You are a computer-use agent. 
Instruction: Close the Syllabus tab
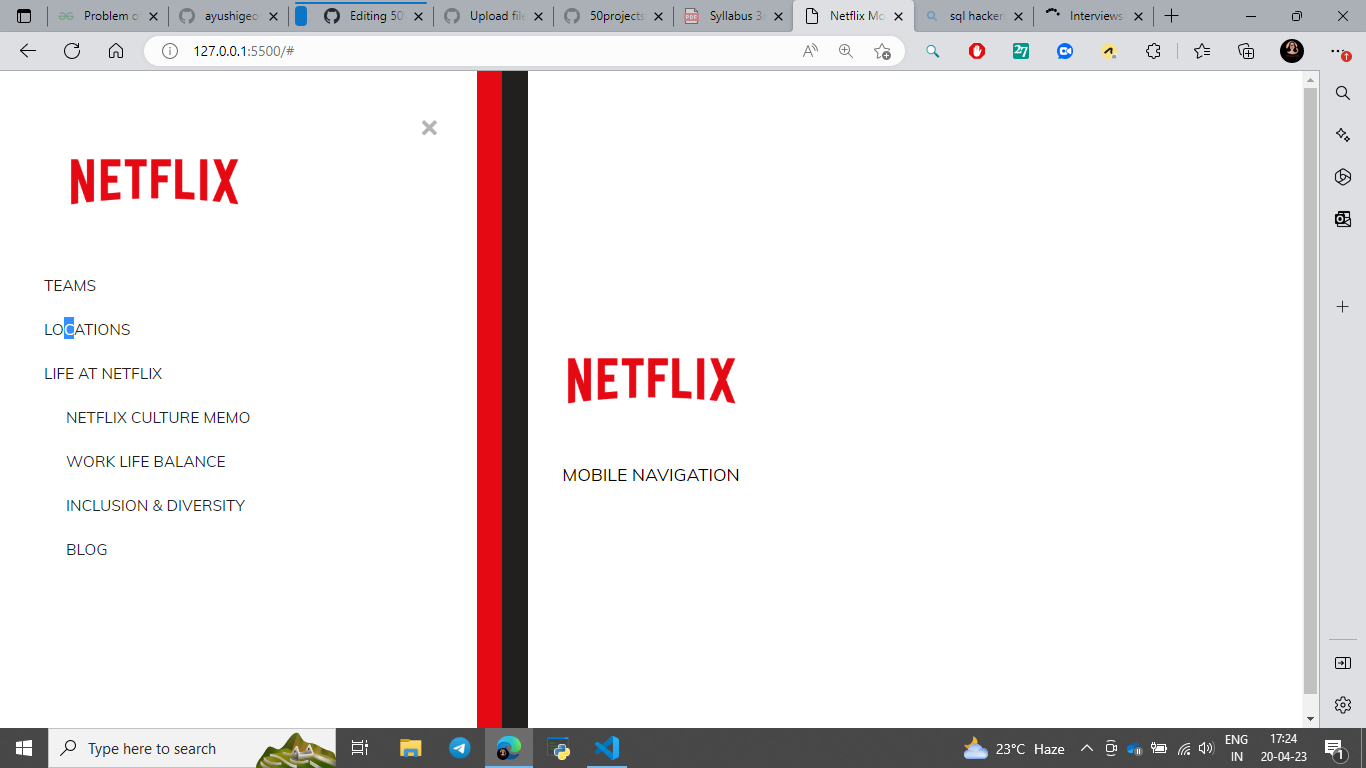click(779, 16)
